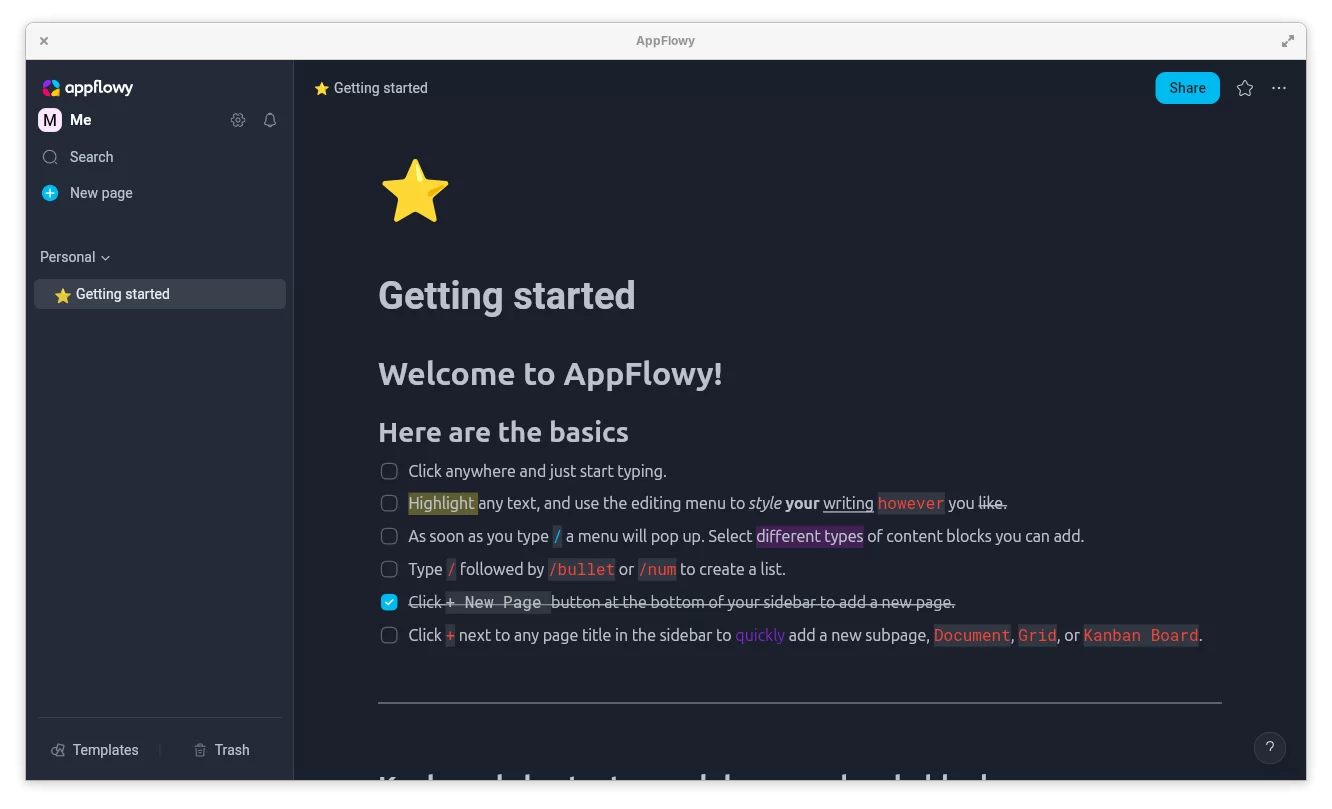The image size is (1332, 809).
Task: Close the AppFlowy window with the X
Action: click(x=44, y=41)
